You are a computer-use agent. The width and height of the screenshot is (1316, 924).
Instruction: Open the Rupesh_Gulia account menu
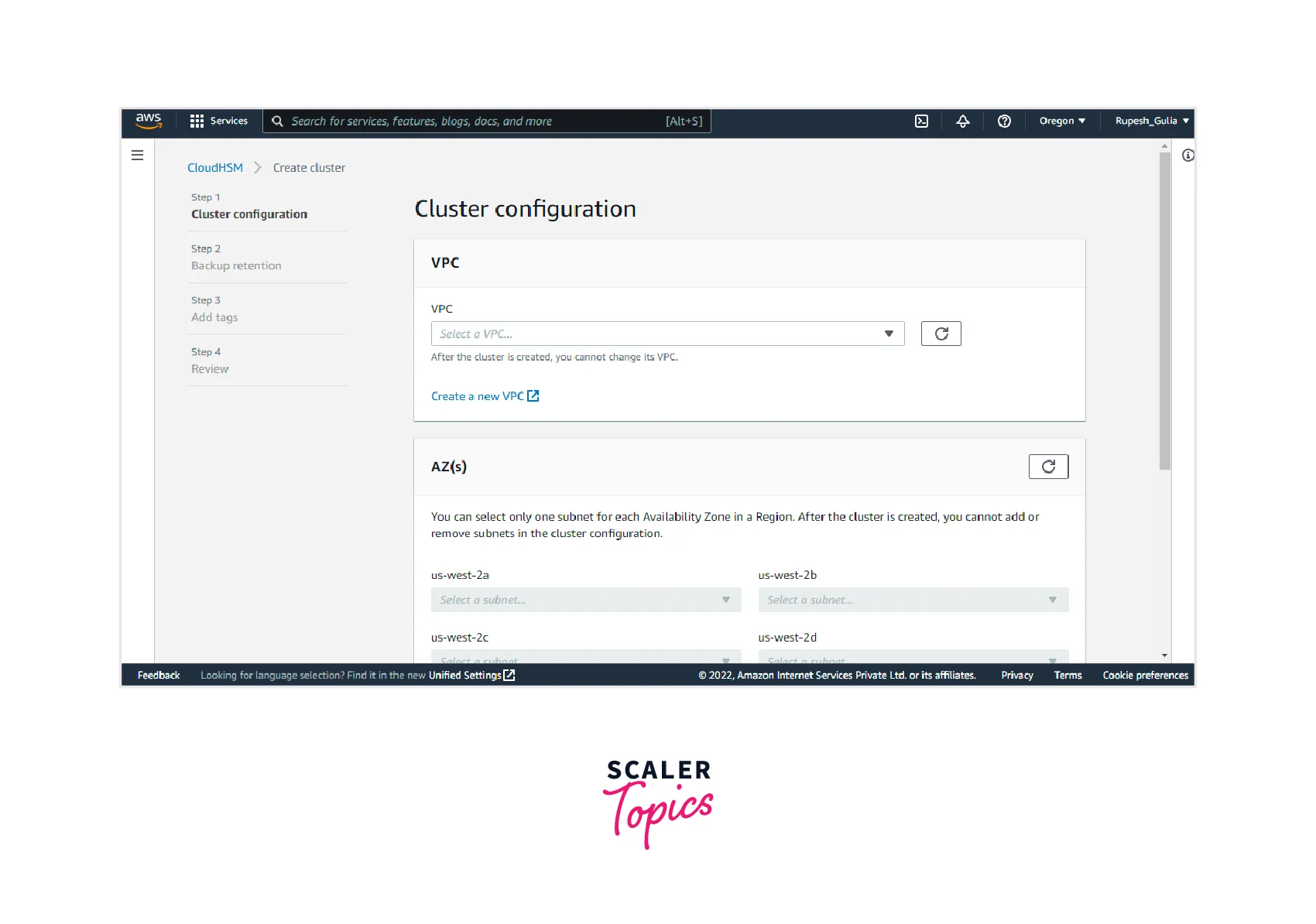[1151, 121]
